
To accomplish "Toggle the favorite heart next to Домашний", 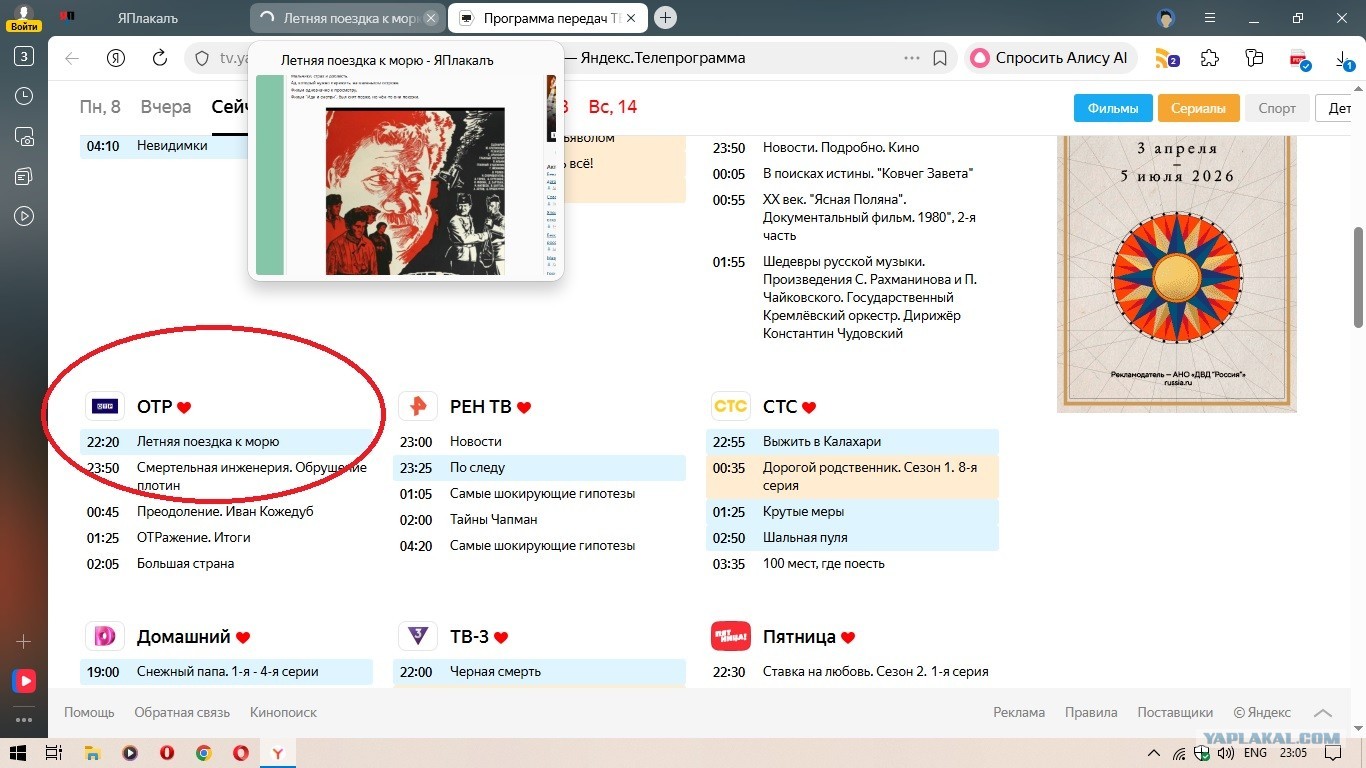I will [x=243, y=638].
